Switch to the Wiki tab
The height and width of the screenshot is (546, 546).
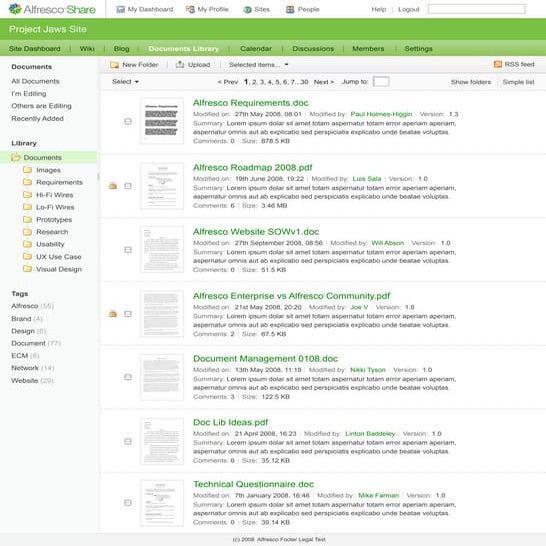click(87, 48)
